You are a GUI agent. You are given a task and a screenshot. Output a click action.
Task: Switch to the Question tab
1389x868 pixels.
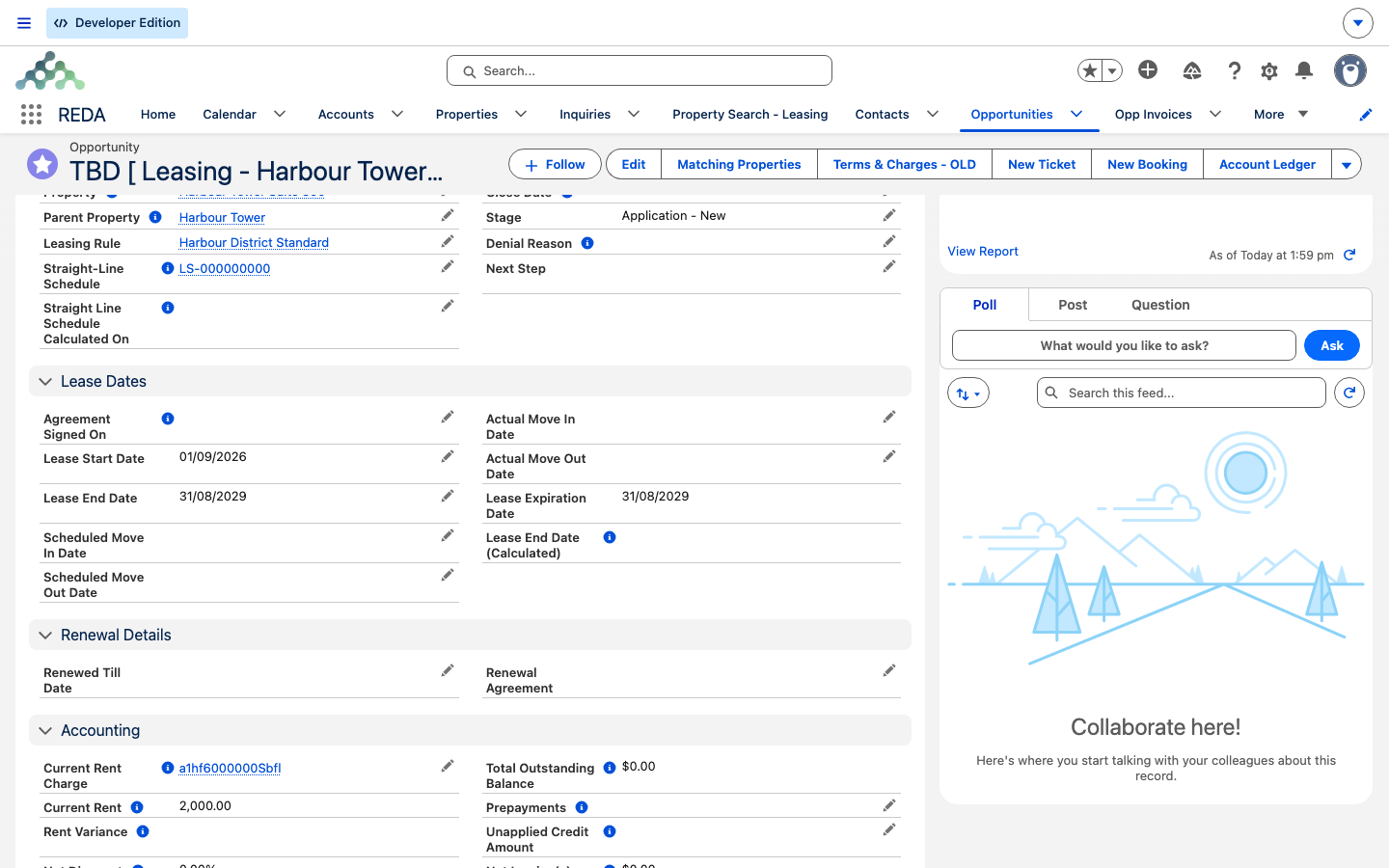1160,305
